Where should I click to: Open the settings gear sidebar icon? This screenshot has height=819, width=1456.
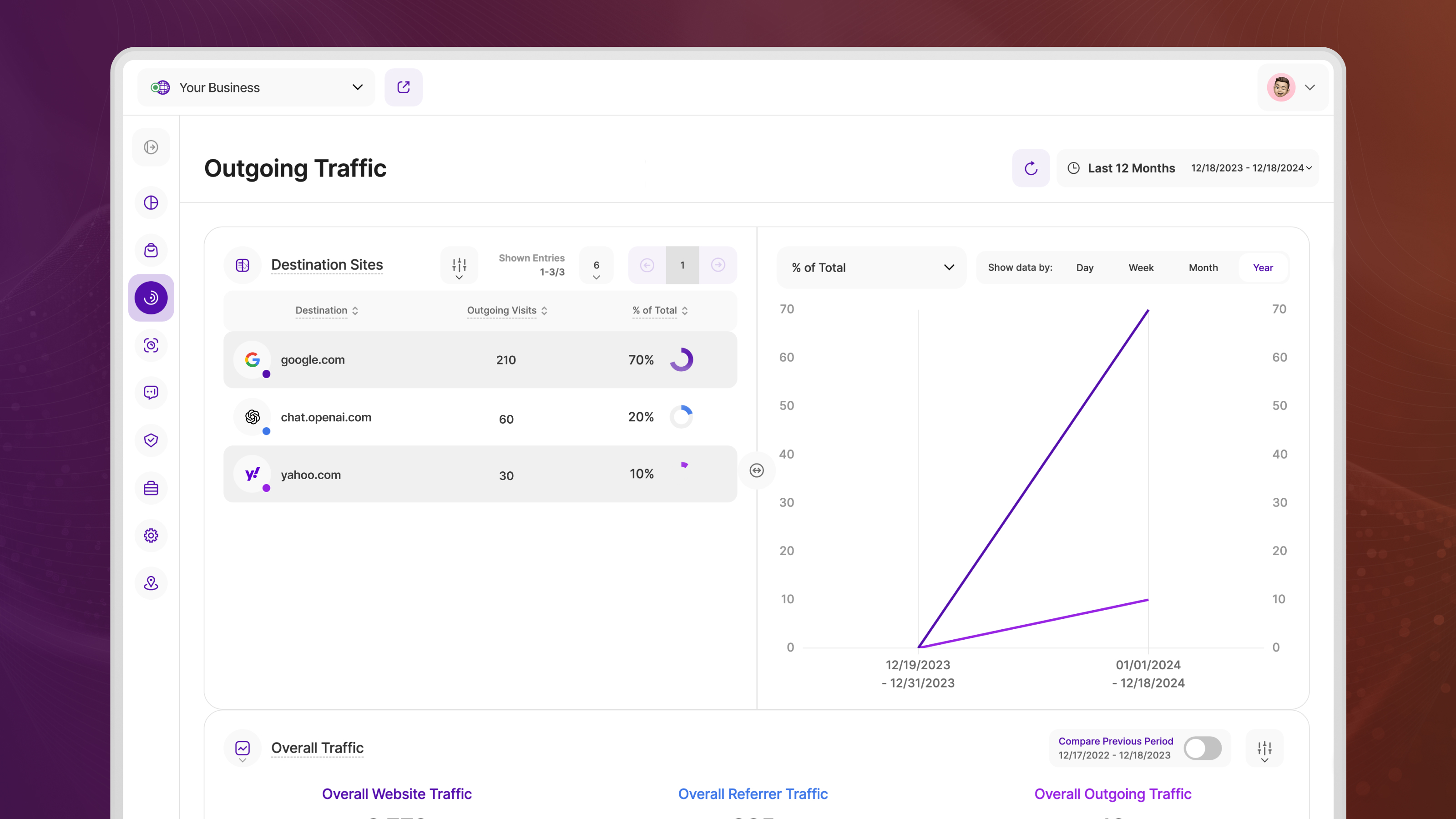151,535
